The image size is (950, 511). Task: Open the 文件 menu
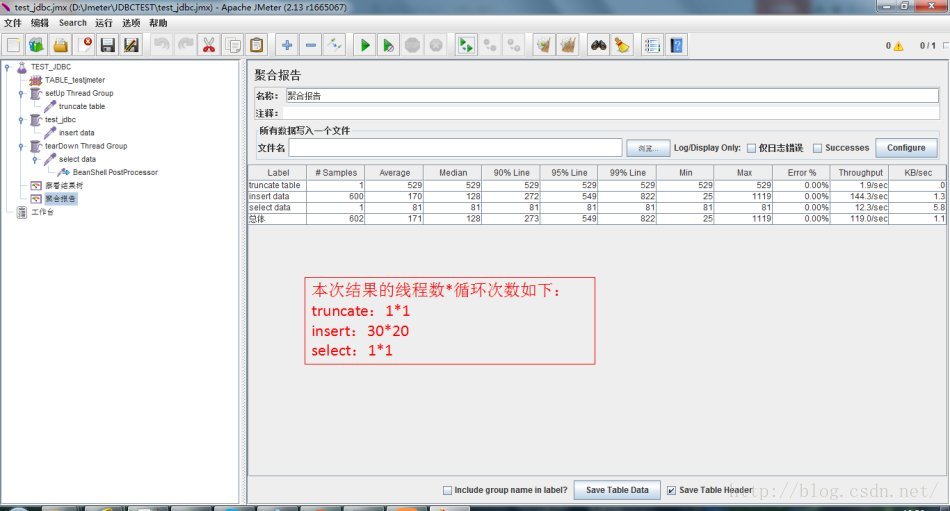pyautogui.click(x=13, y=23)
